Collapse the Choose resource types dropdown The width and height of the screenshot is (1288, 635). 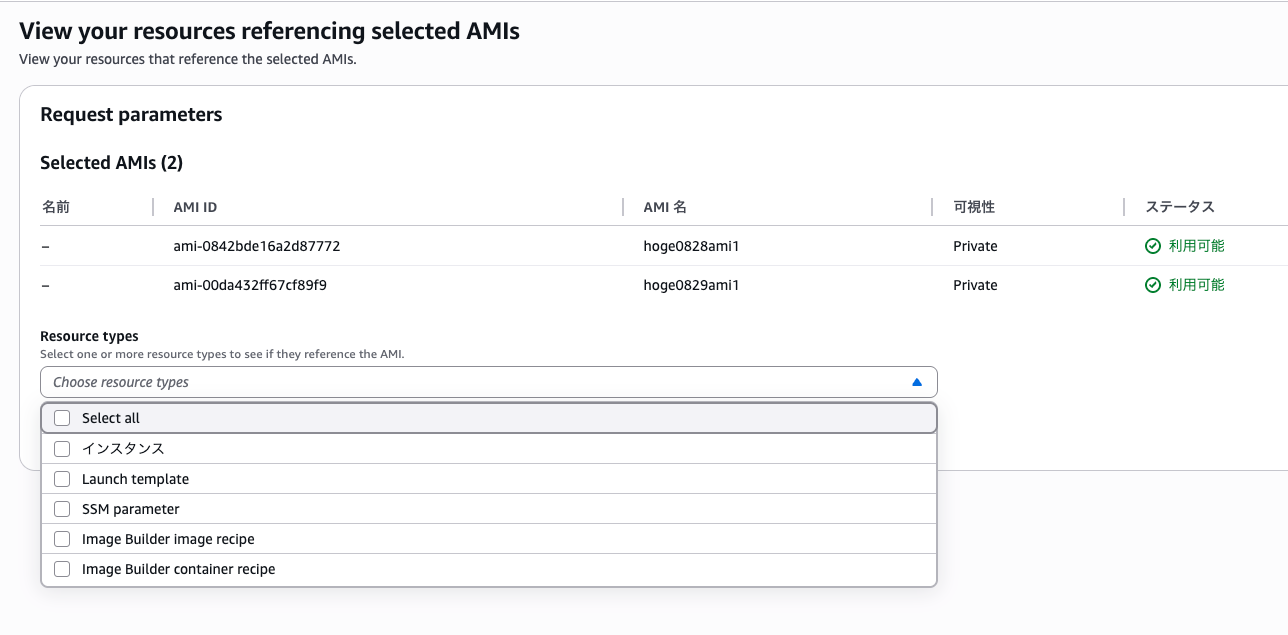489,382
